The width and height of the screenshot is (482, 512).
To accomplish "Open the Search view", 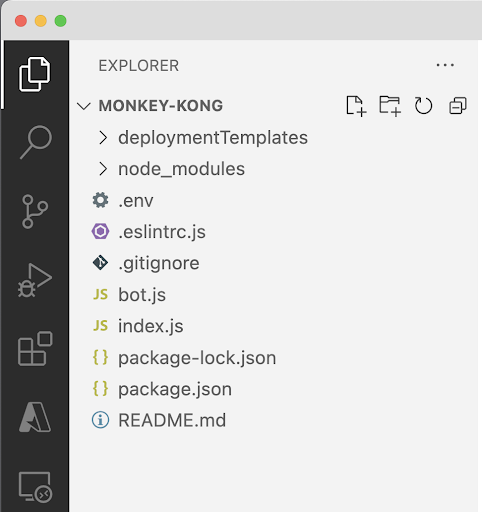I will coord(36,142).
